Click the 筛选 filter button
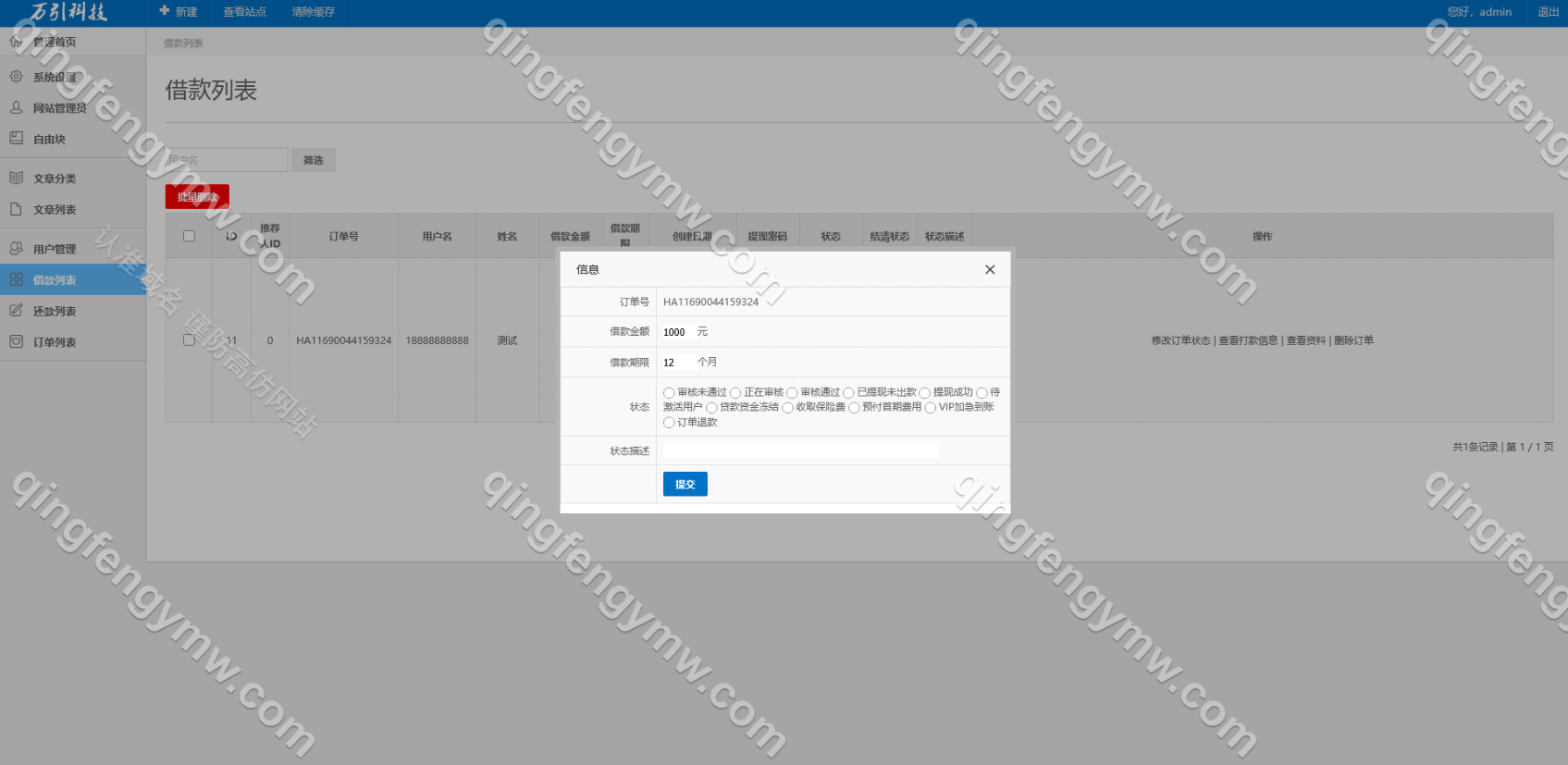1568x765 pixels. pyautogui.click(x=314, y=160)
